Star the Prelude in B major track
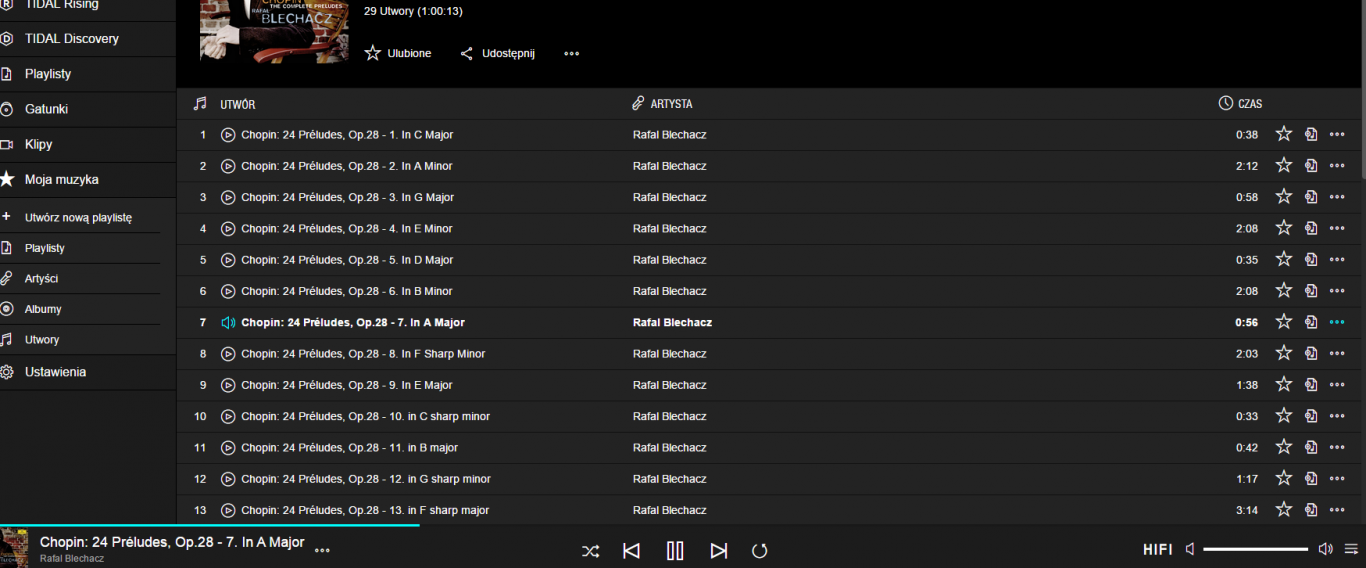 point(1284,447)
